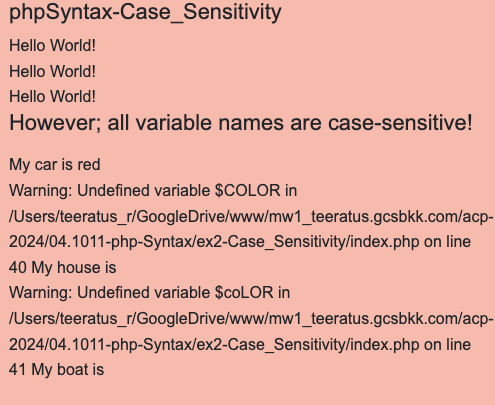Image resolution: width=495 pixels, height=405 pixels.
Task: Click the phpSyntax-Case_Sensitivity page heading
Action: [x=145, y=13]
